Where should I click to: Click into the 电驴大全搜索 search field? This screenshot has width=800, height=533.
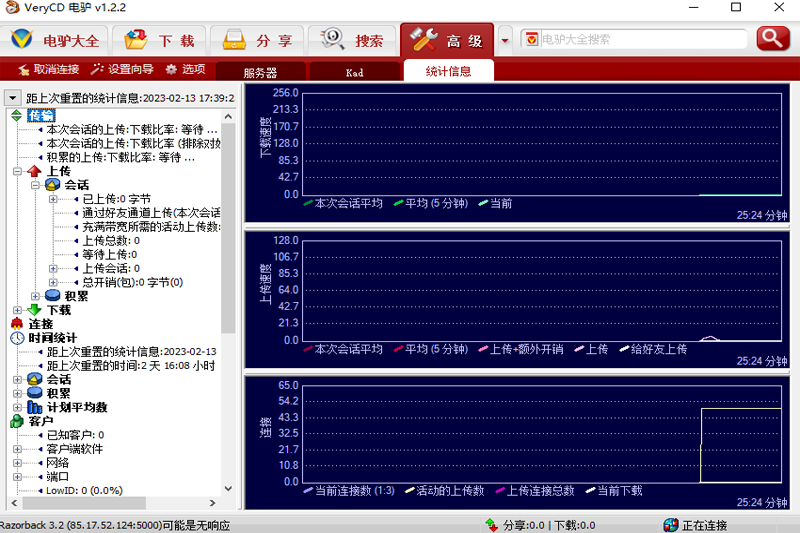coord(641,40)
